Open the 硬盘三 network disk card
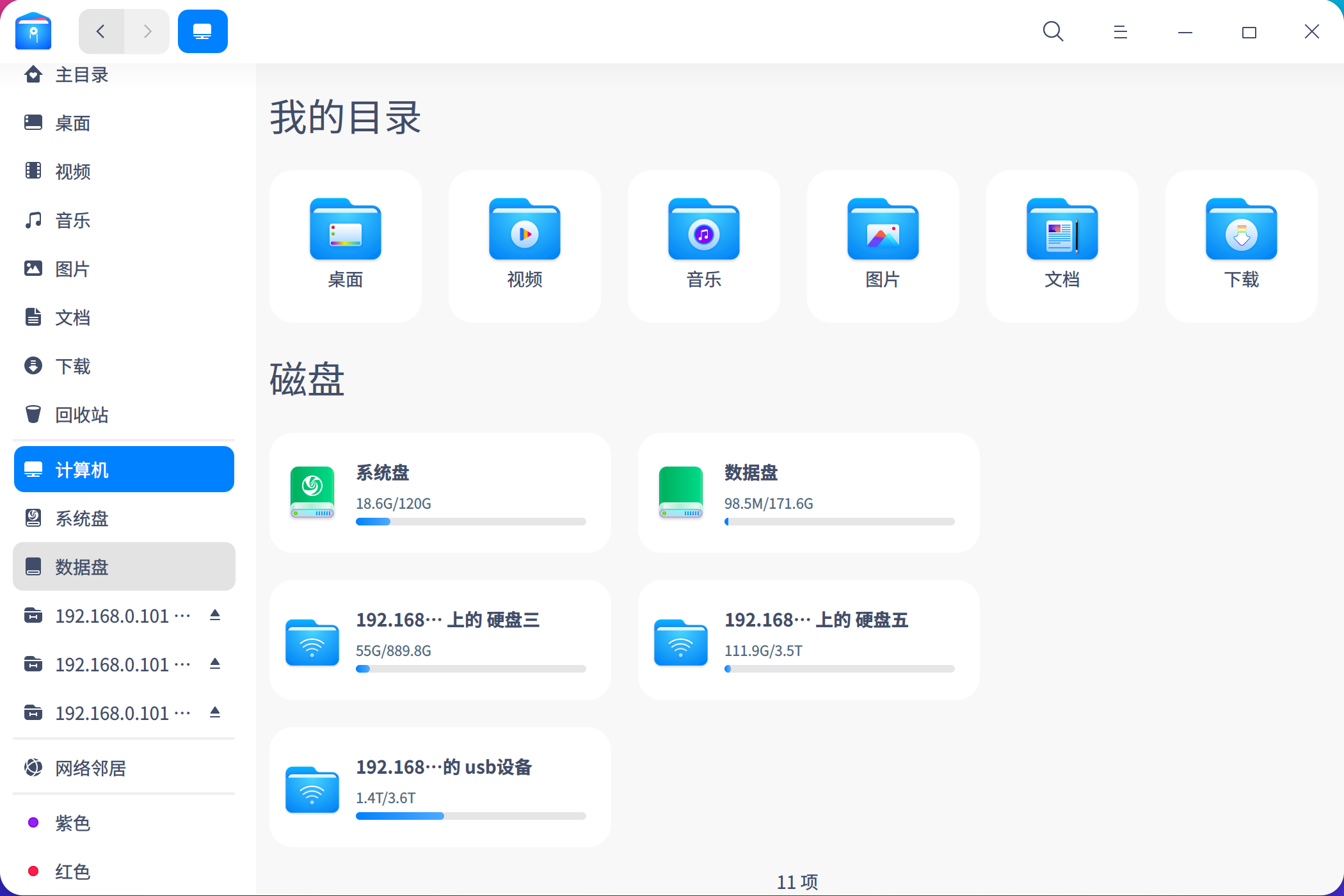Image resolution: width=1344 pixels, height=896 pixels. (440, 640)
